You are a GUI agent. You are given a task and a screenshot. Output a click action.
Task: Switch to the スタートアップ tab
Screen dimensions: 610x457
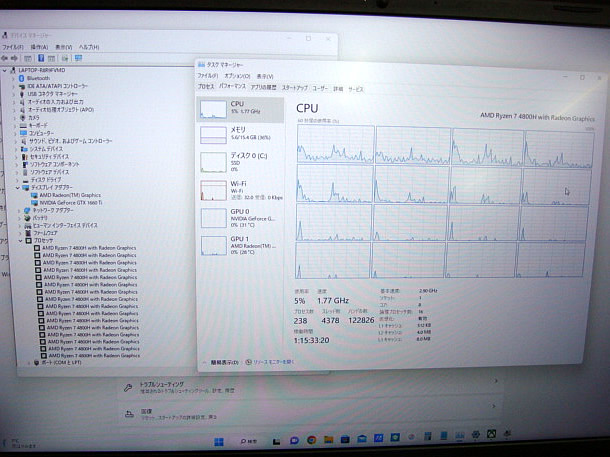(x=294, y=88)
